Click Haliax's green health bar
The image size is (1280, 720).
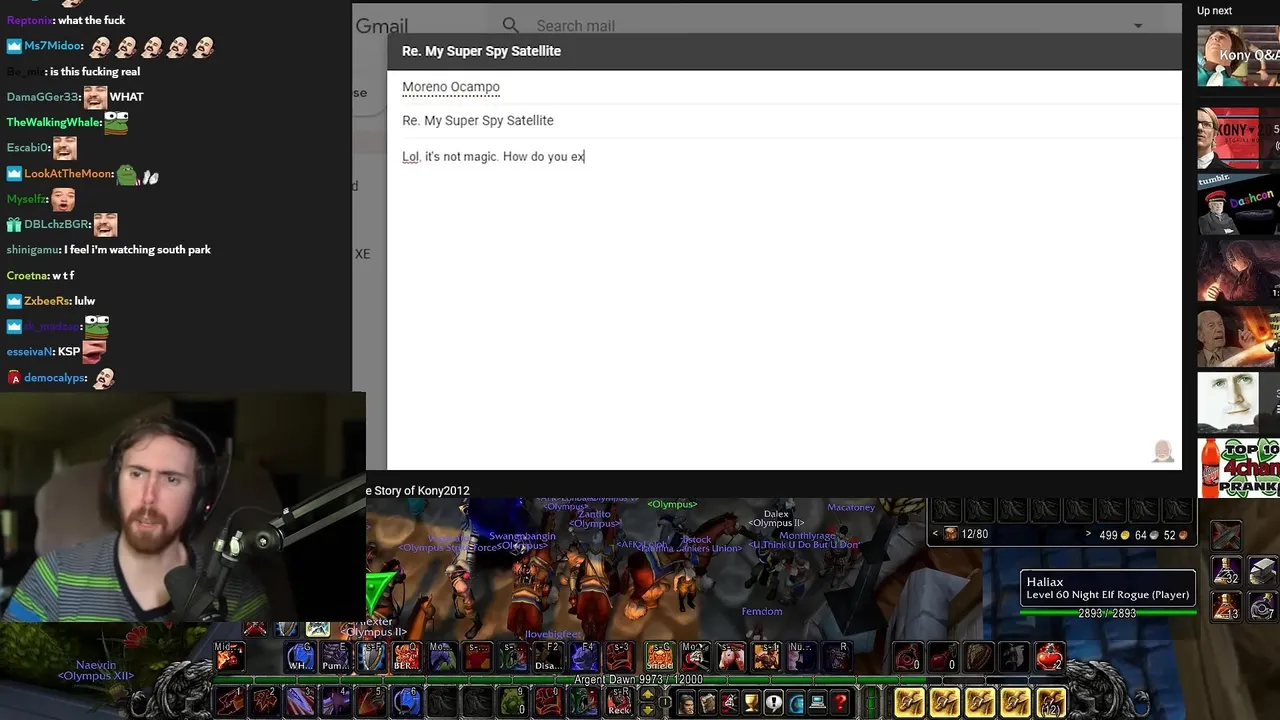pos(1107,613)
